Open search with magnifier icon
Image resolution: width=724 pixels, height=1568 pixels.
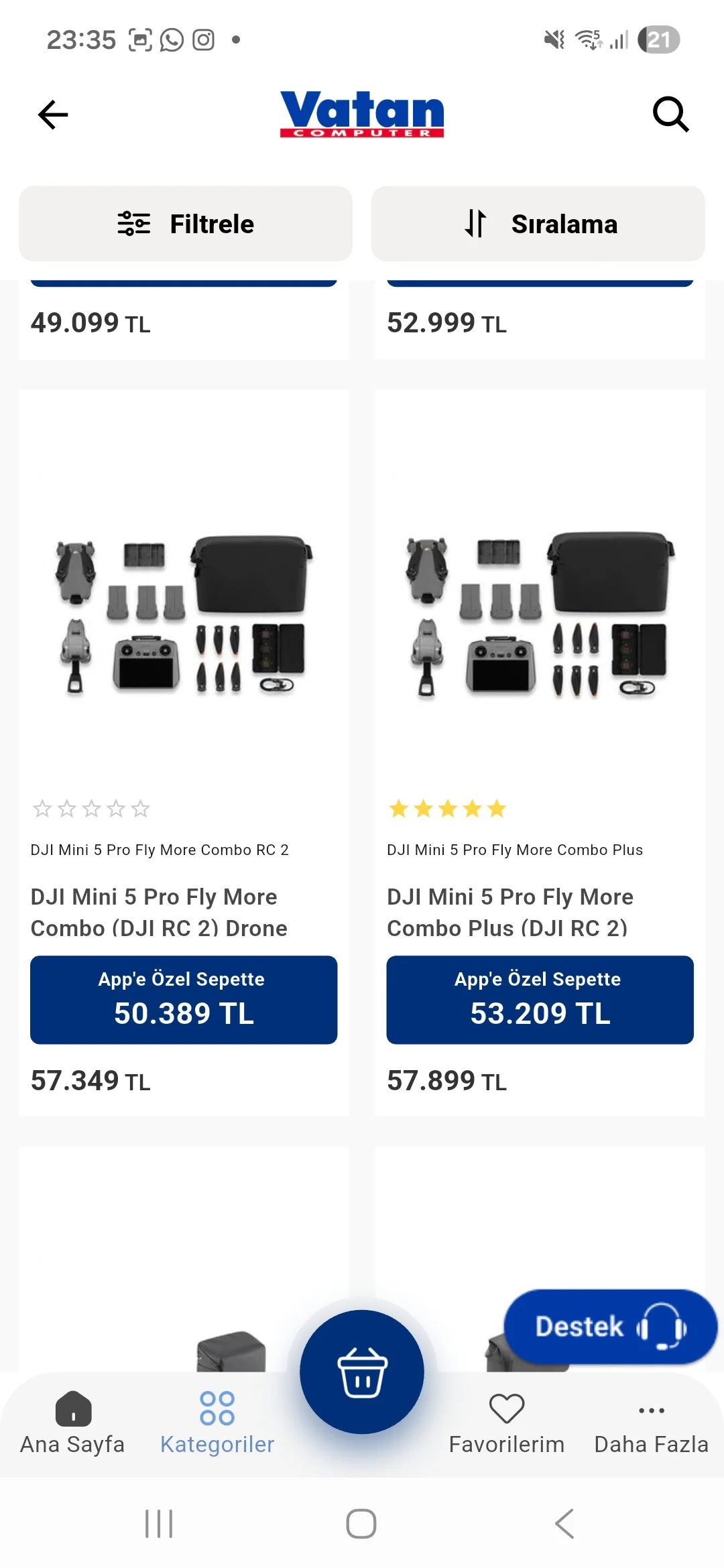670,115
